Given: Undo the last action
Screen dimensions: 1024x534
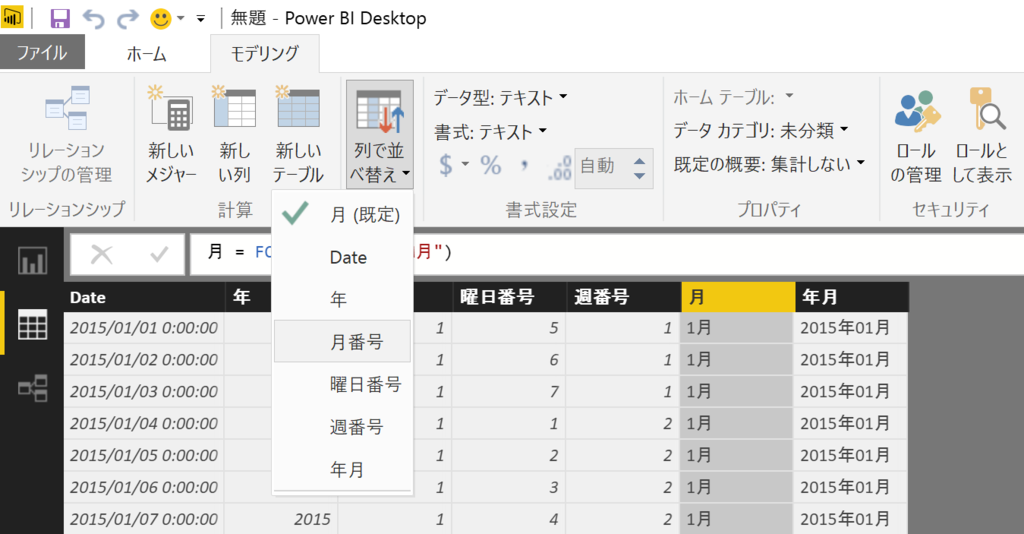Looking at the screenshot, I should (x=93, y=18).
